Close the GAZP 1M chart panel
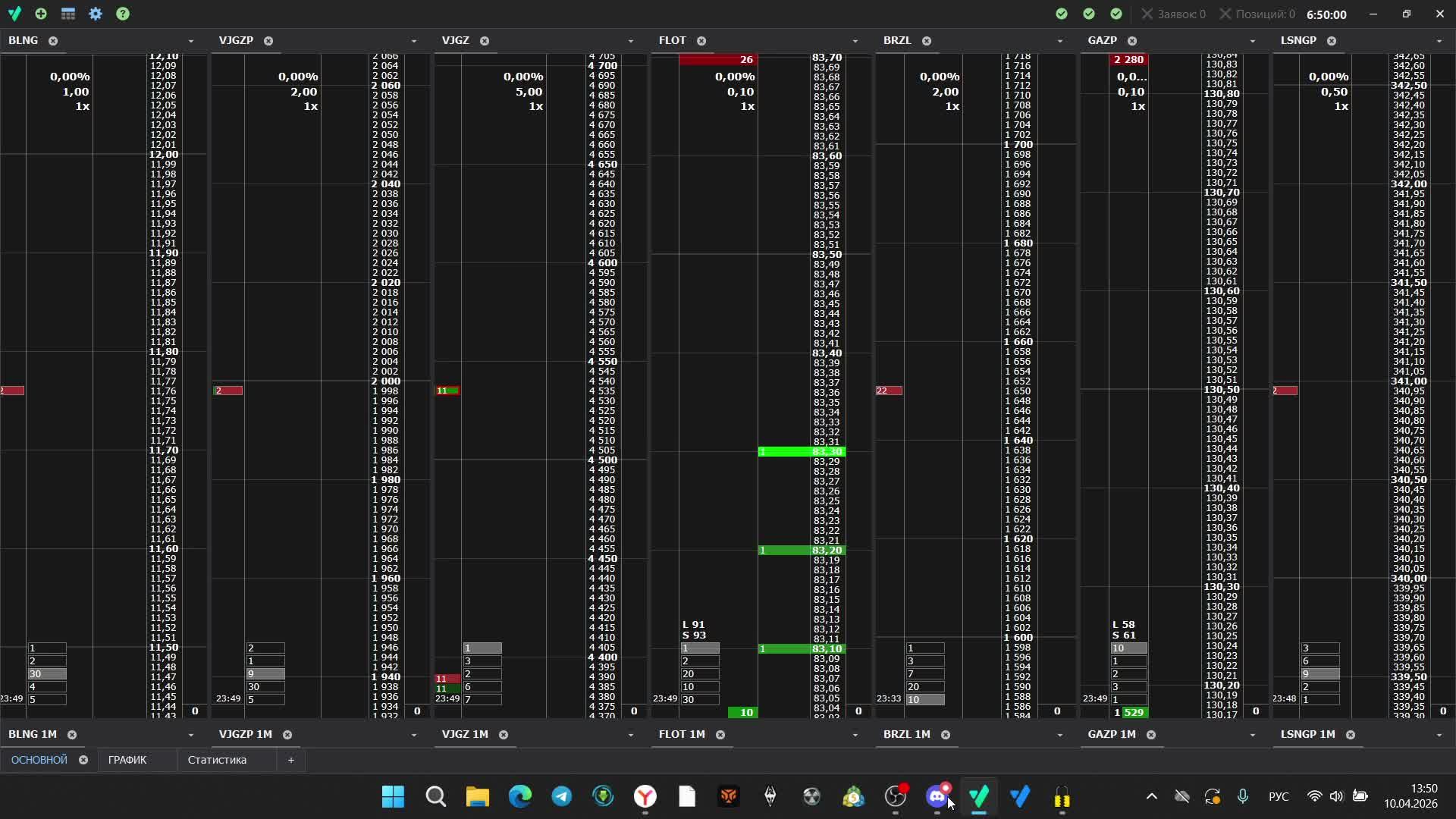 pos(1151,735)
